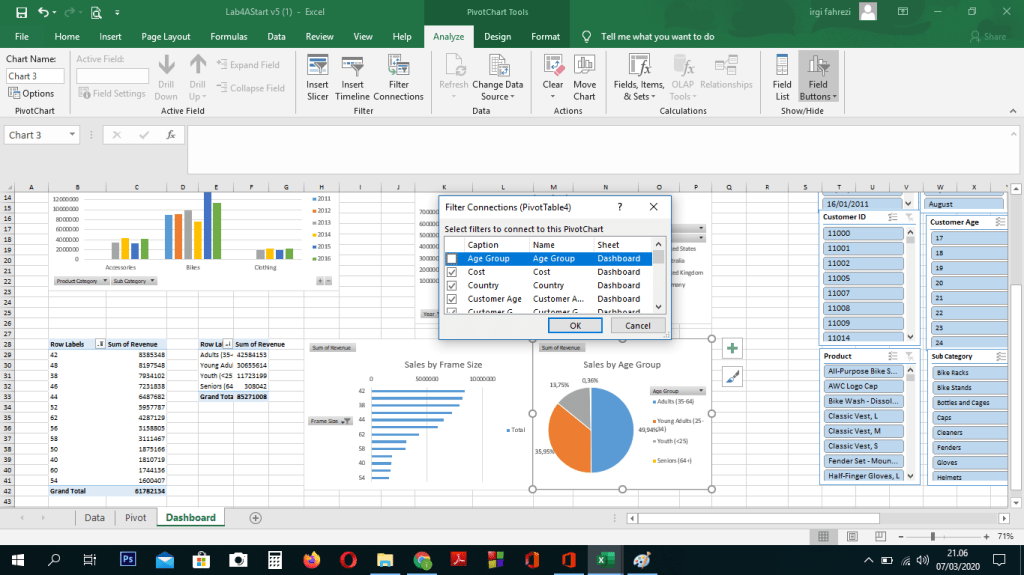Open the Pivot sheet tab
Screen dimensions: 1024x575
click(135, 518)
